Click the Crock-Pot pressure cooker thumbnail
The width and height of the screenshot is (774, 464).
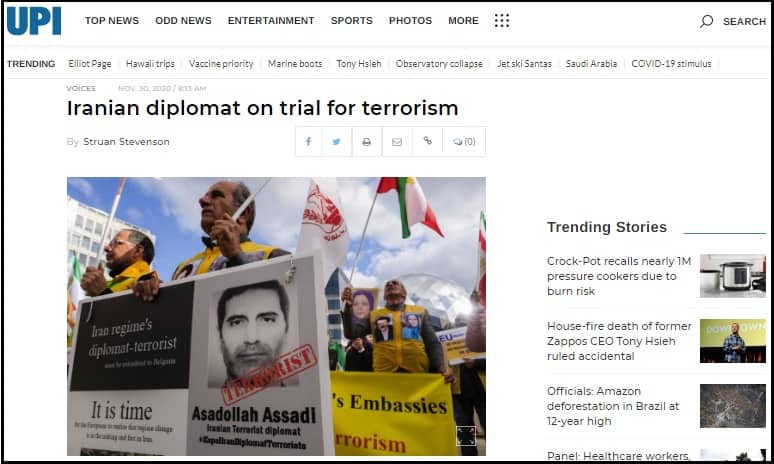pos(733,276)
